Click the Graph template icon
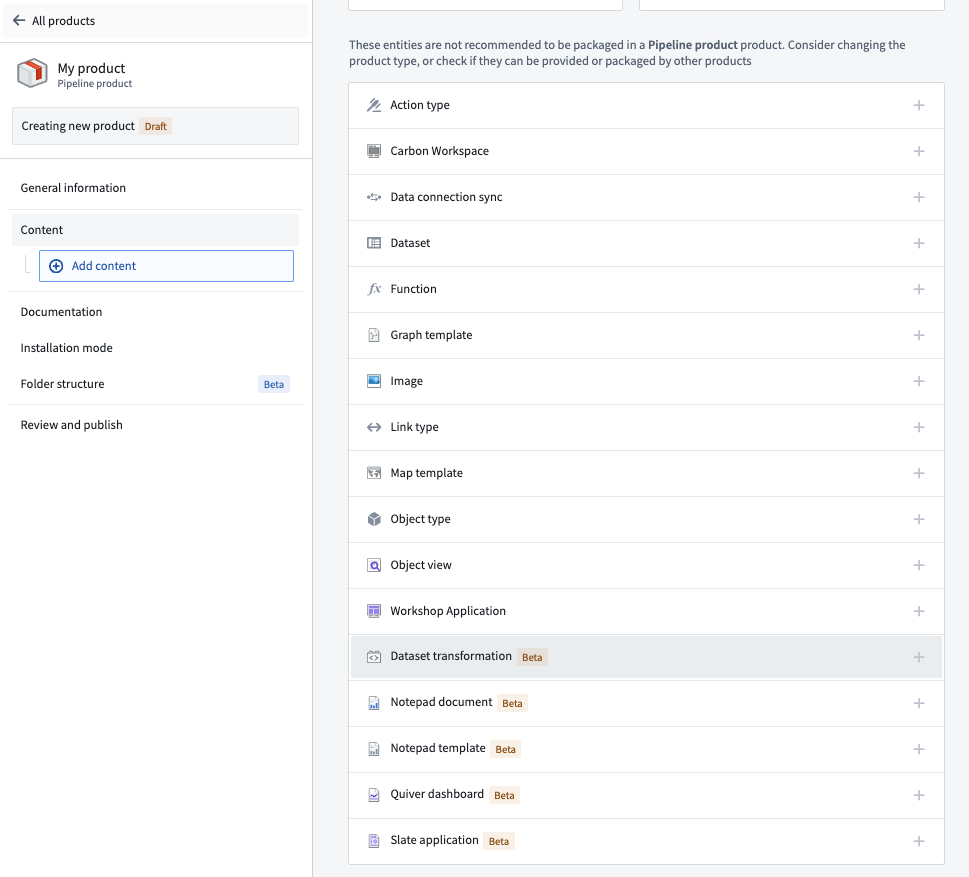Image resolution: width=969 pixels, height=877 pixels. tap(374, 335)
